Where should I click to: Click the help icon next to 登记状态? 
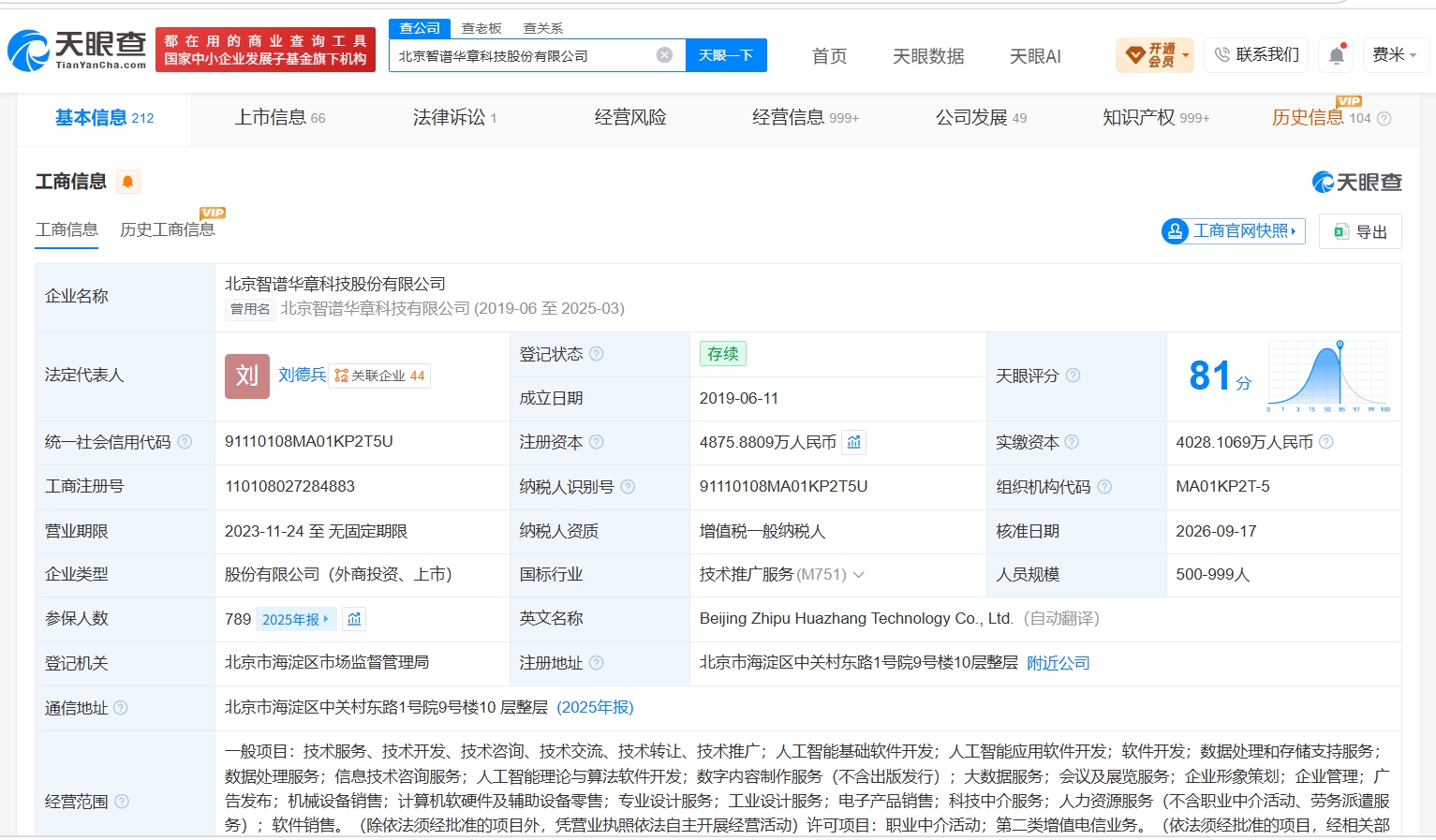pos(596,354)
